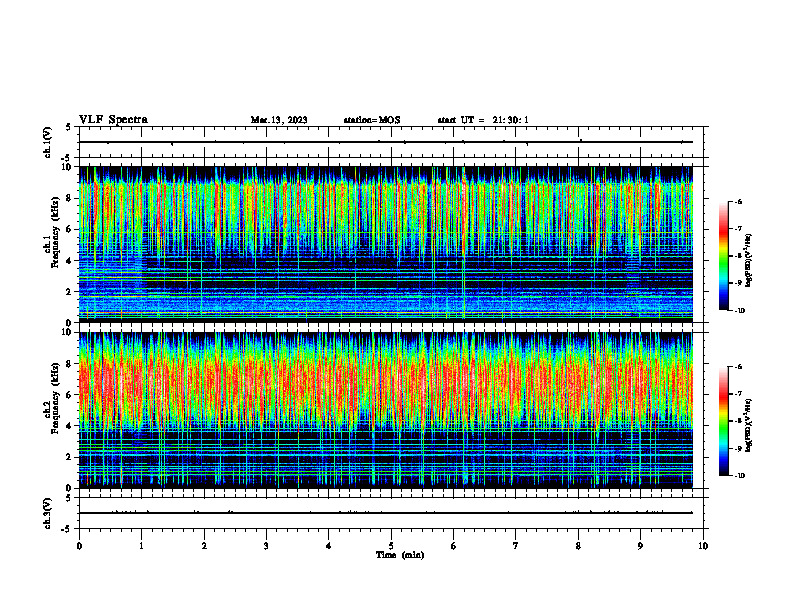Click inside the ch.2 spectrogram panel

pyautogui.click(x=386, y=410)
